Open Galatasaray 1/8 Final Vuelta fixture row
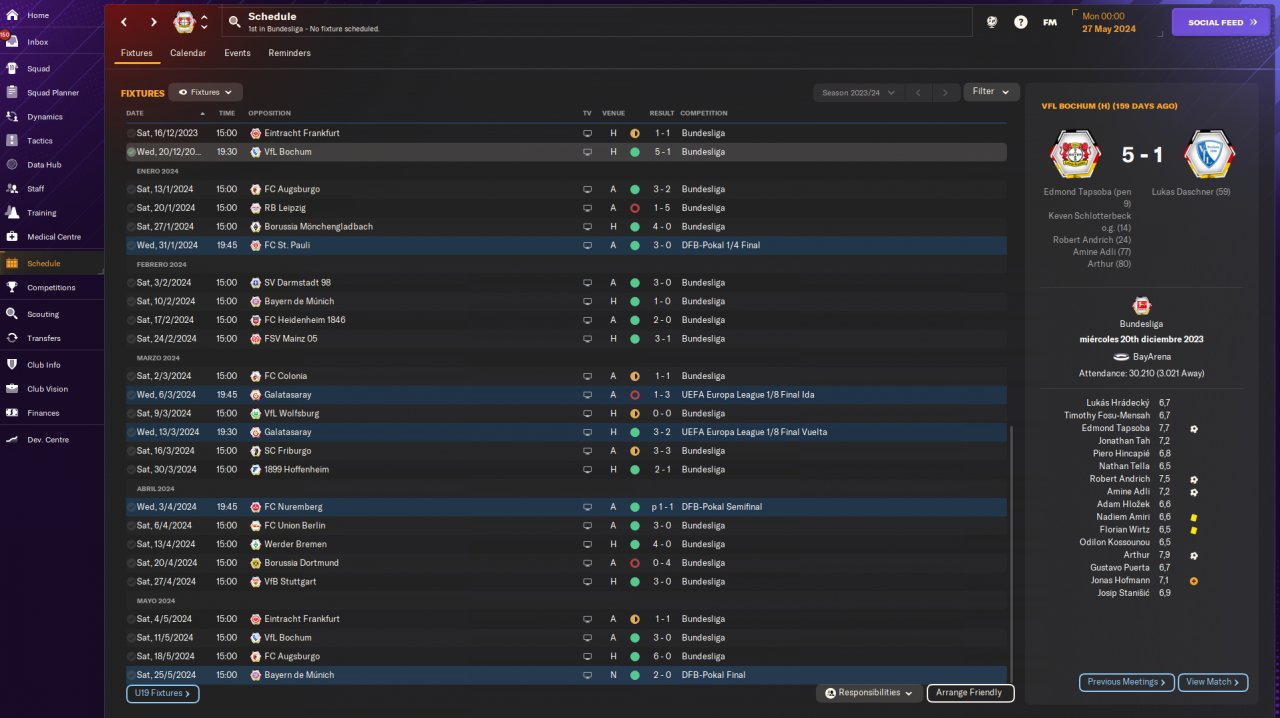The image size is (1280, 718). [x=566, y=432]
